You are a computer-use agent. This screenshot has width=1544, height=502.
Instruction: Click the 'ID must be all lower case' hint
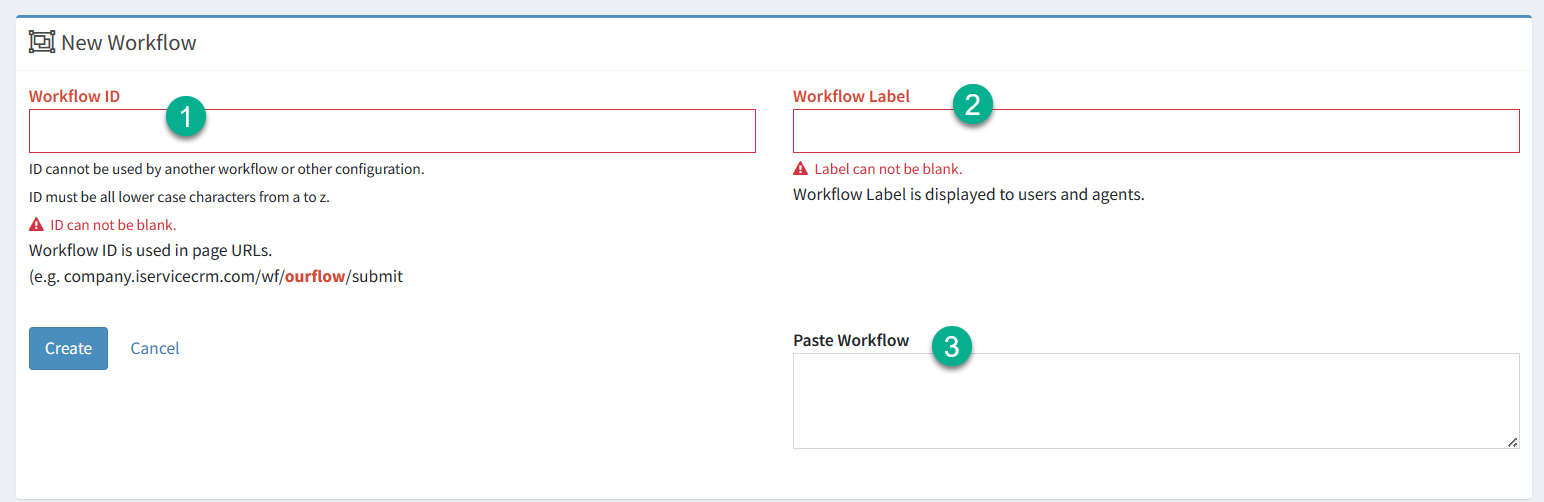pyautogui.click(x=179, y=197)
